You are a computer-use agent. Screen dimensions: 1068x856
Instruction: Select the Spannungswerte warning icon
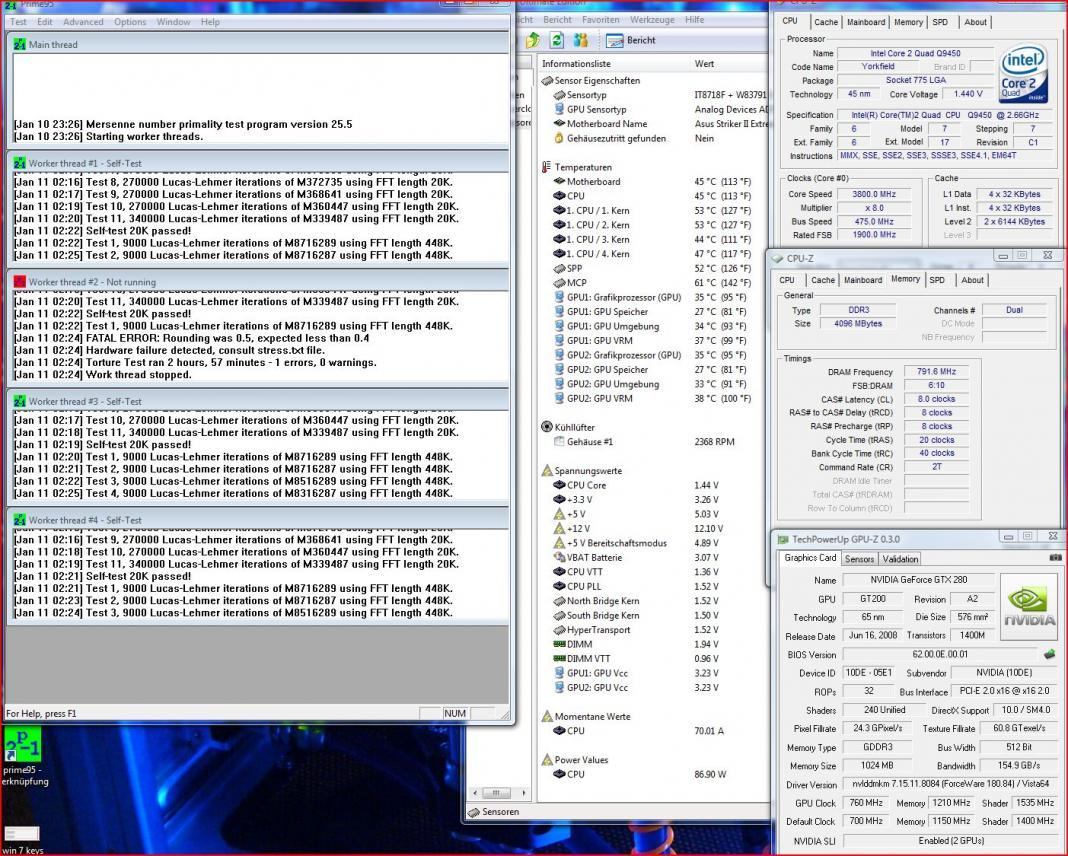tap(547, 471)
